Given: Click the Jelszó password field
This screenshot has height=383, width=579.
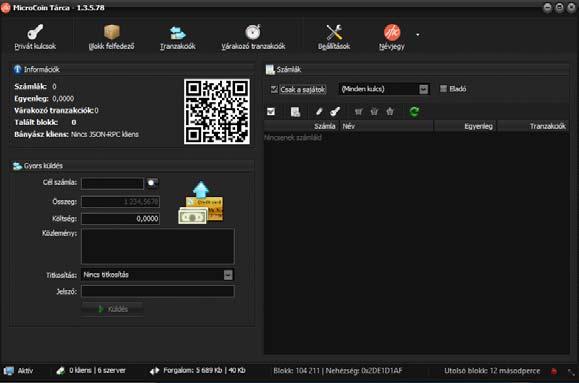Looking at the screenshot, I should point(158,291).
